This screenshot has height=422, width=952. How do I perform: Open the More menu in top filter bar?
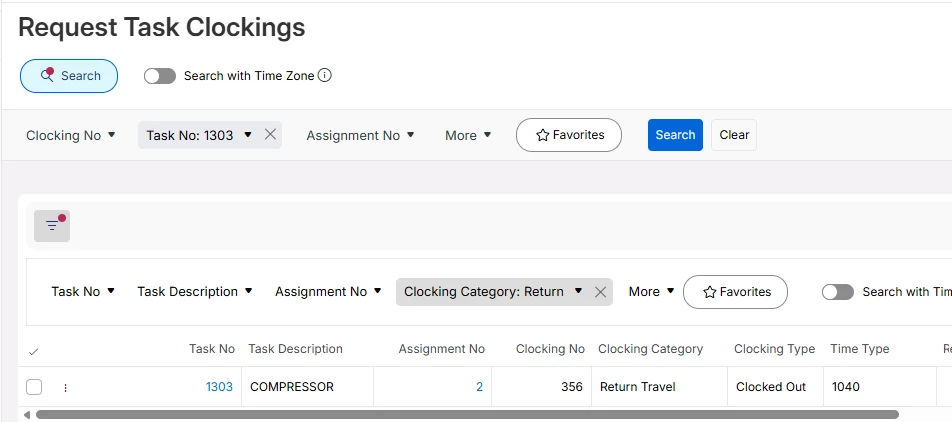tap(468, 135)
